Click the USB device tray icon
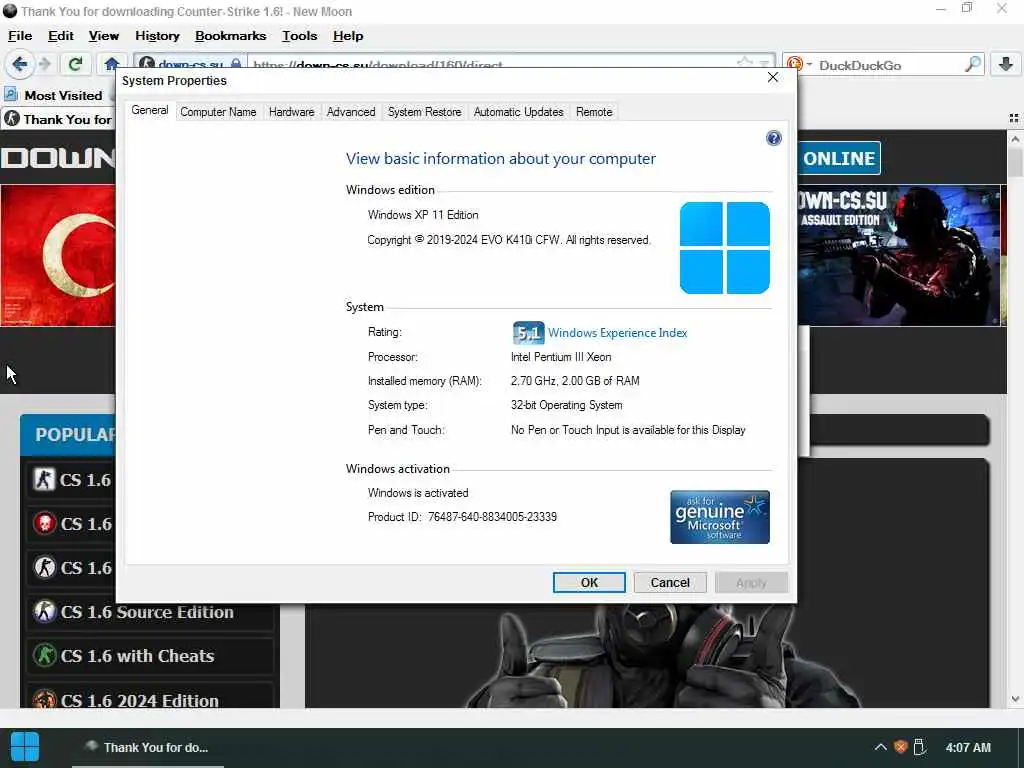Image resolution: width=1024 pixels, height=768 pixels. pos(920,747)
